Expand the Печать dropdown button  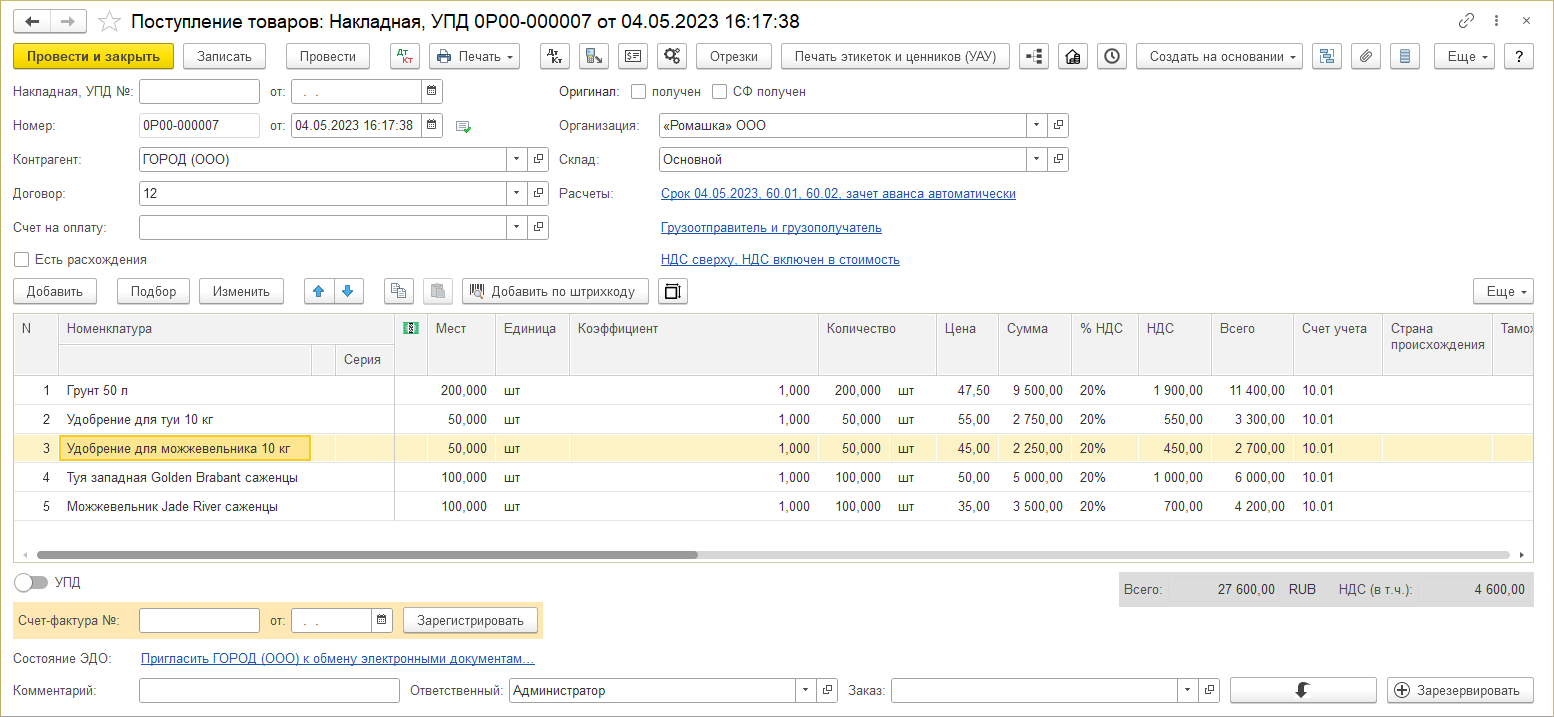click(x=475, y=57)
